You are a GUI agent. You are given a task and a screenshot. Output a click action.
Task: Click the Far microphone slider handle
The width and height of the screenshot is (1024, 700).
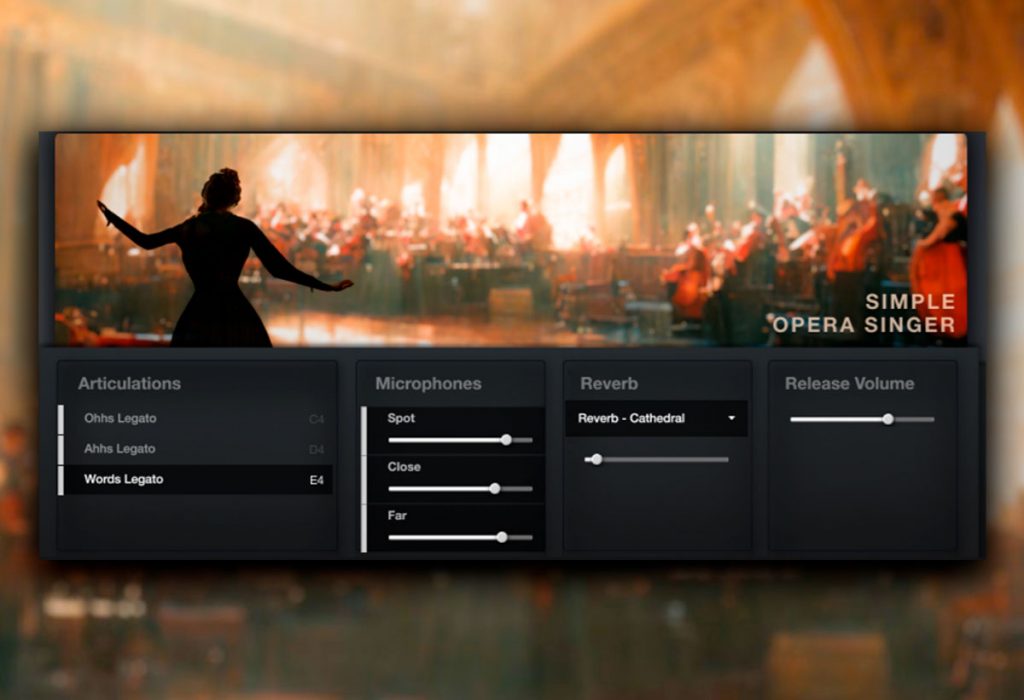(x=502, y=537)
